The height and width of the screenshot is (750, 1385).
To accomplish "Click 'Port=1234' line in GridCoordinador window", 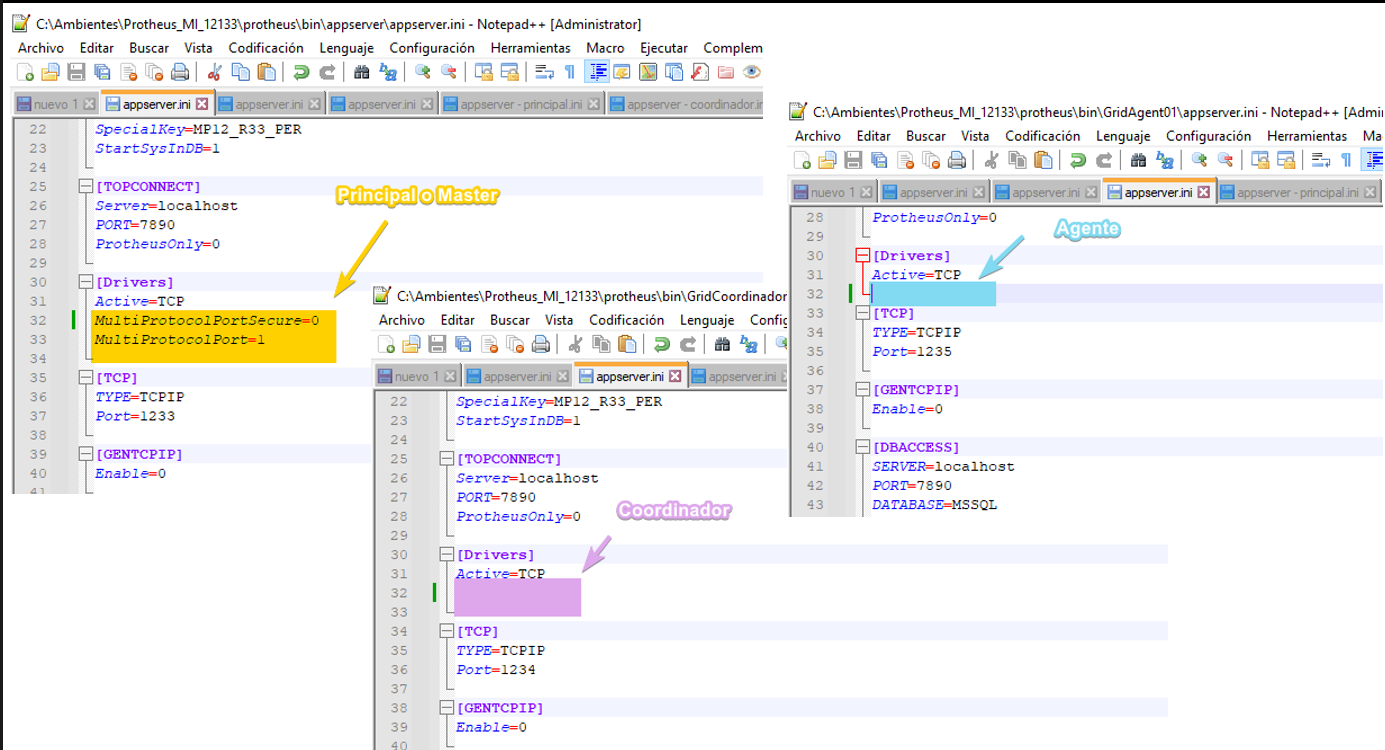I will pyautogui.click(x=496, y=670).
